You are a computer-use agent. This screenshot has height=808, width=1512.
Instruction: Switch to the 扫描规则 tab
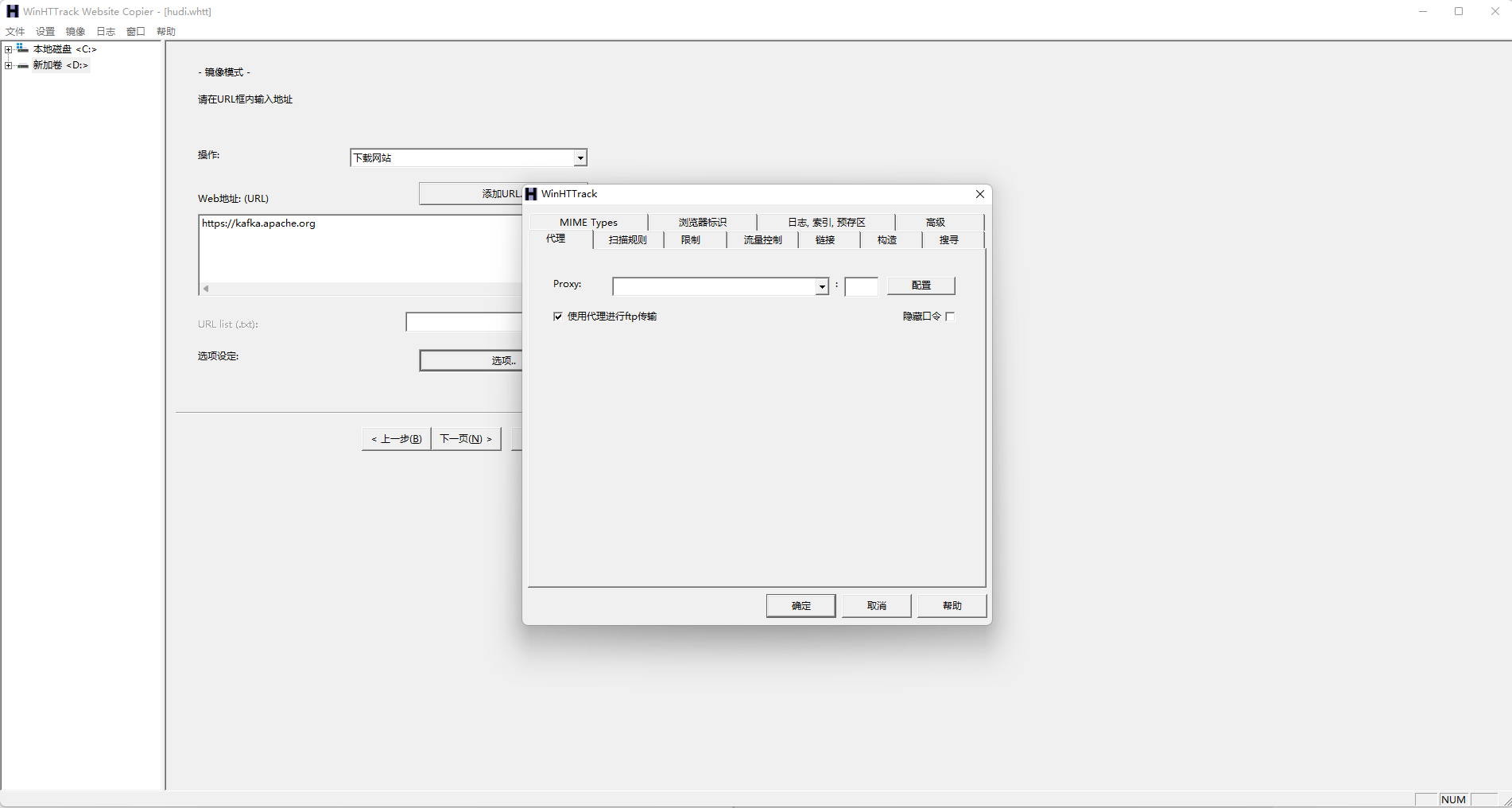(628, 240)
